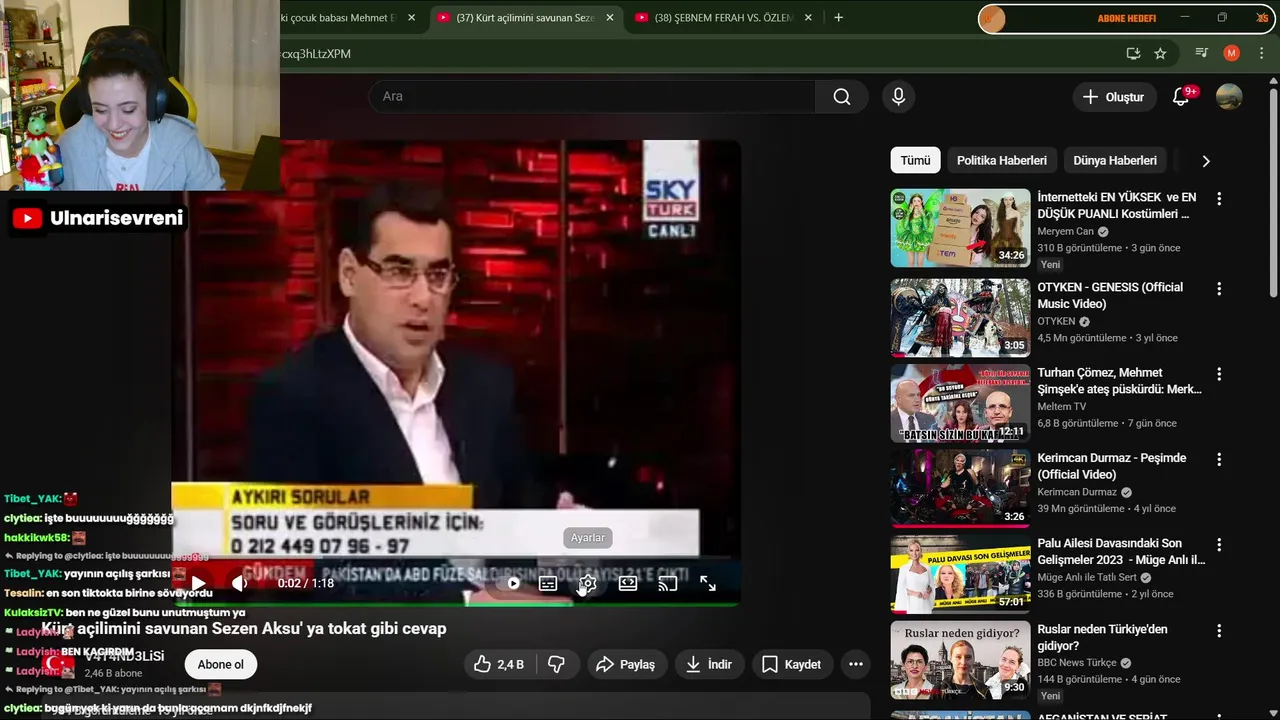Open the Oluştur create menu
The width and height of the screenshot is (1280, 720).
(x=1115, y=97)
